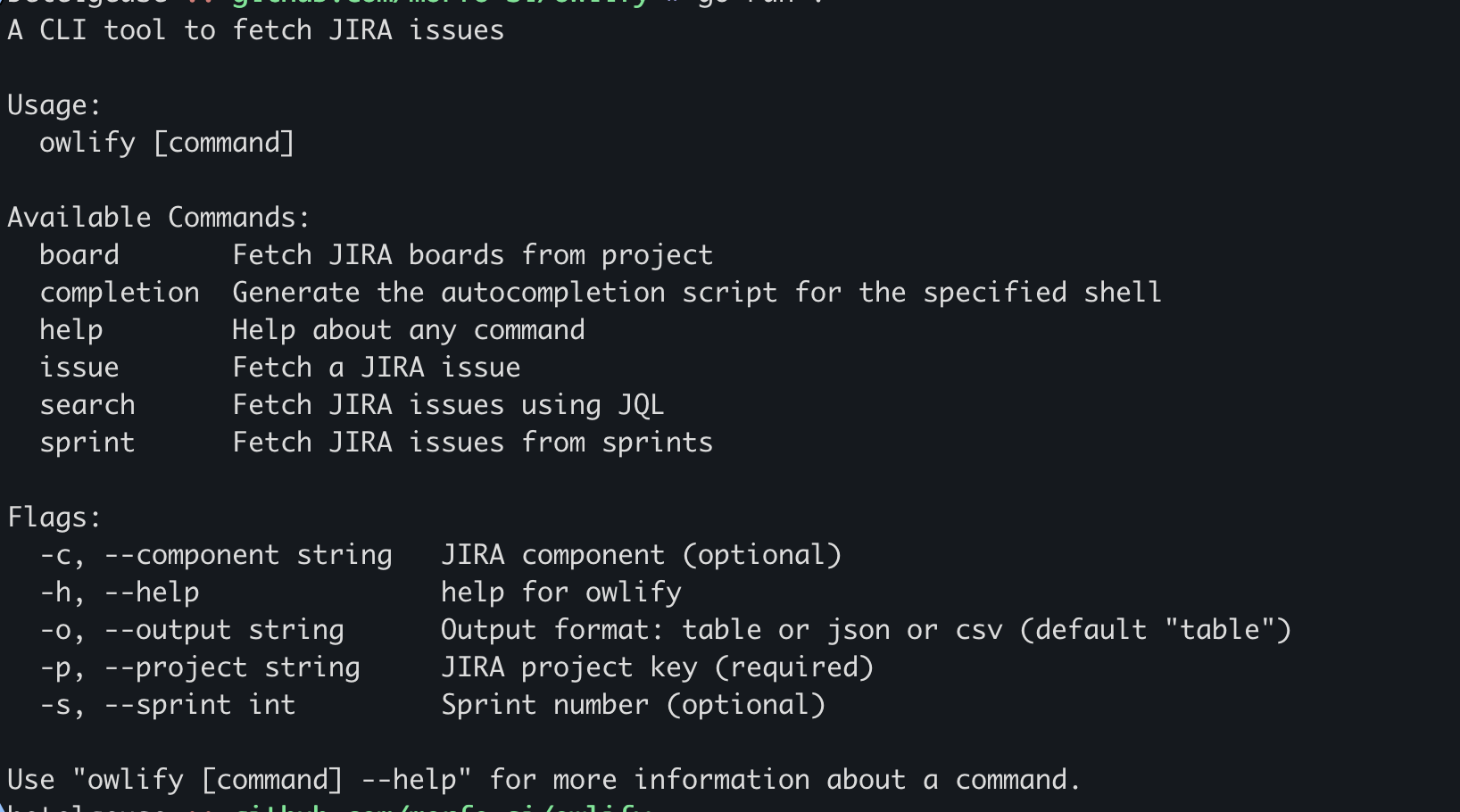Click the 'Use "owlify [command] --help"' footer line

coord(543,781)
